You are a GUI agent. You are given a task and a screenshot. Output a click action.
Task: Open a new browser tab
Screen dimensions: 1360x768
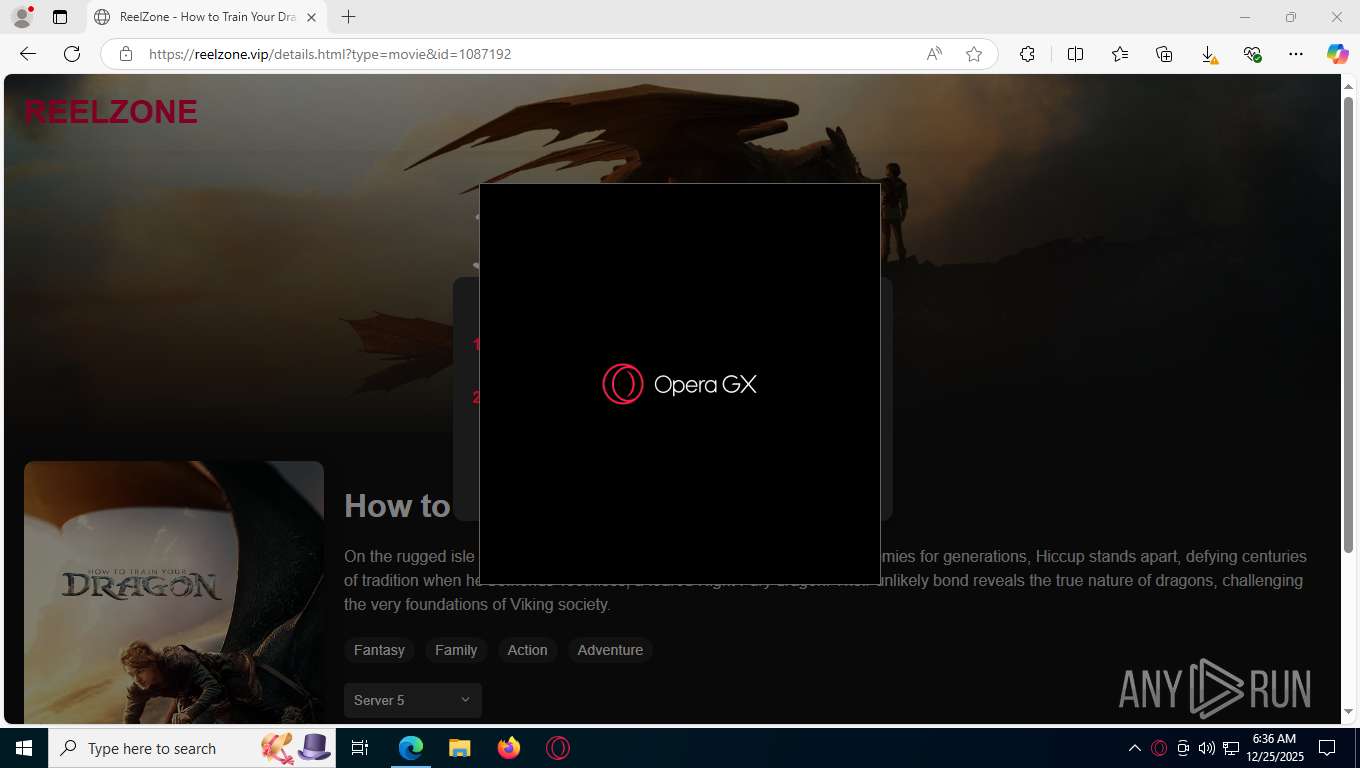(348, 17)
